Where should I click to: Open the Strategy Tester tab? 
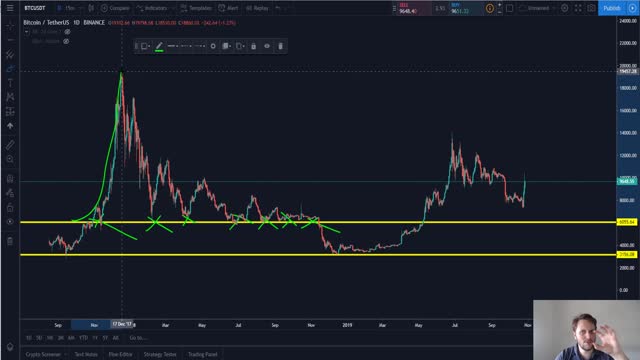pyautogui.click(x=160, y=354)
